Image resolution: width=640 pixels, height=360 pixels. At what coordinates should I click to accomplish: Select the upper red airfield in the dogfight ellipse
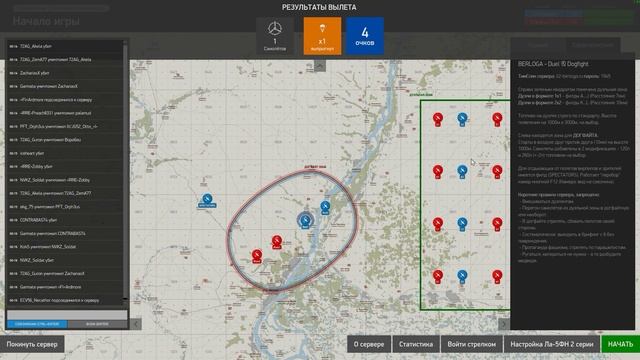pos(277,242)
